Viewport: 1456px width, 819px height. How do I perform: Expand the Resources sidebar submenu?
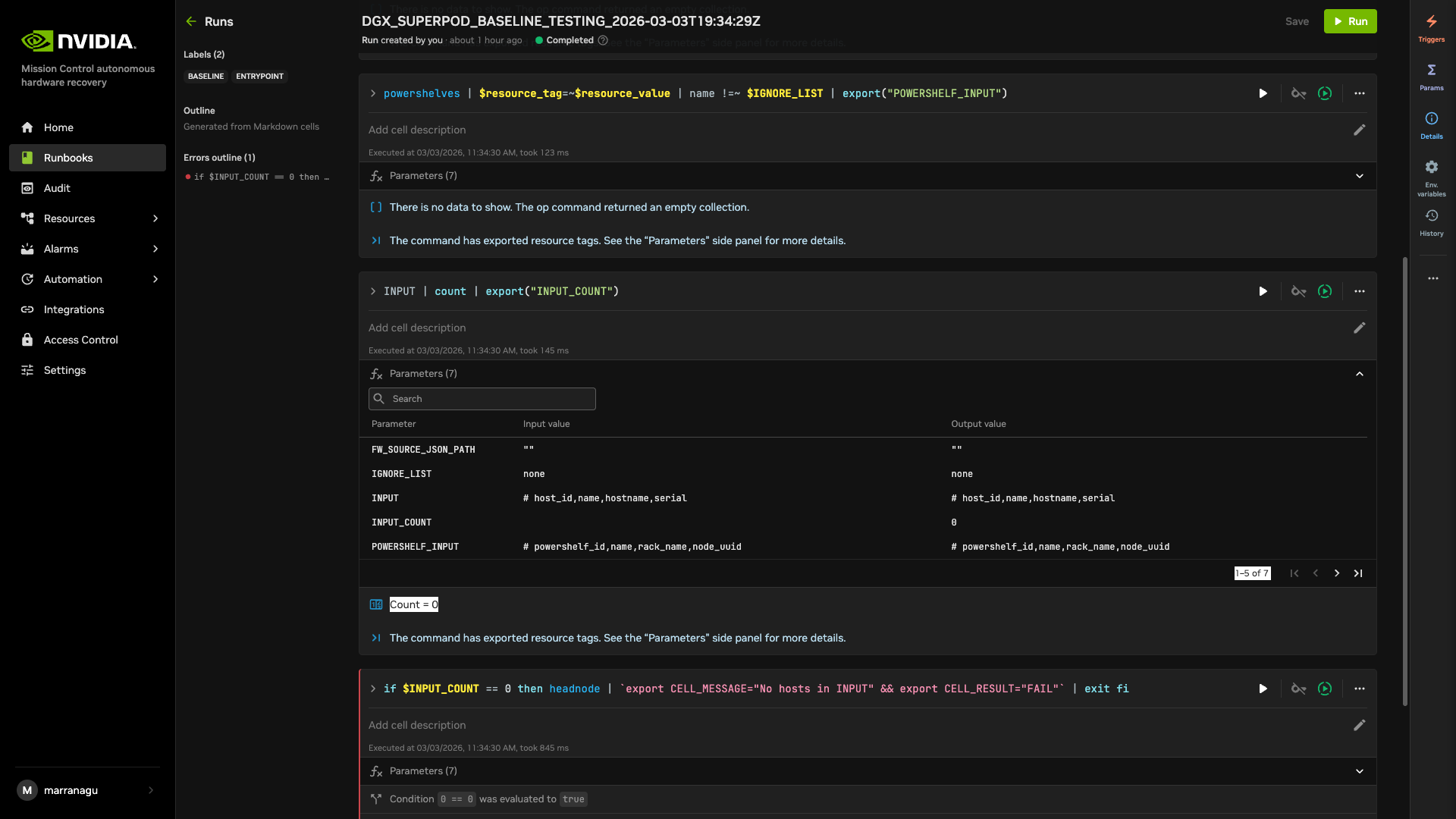(155, 218)
